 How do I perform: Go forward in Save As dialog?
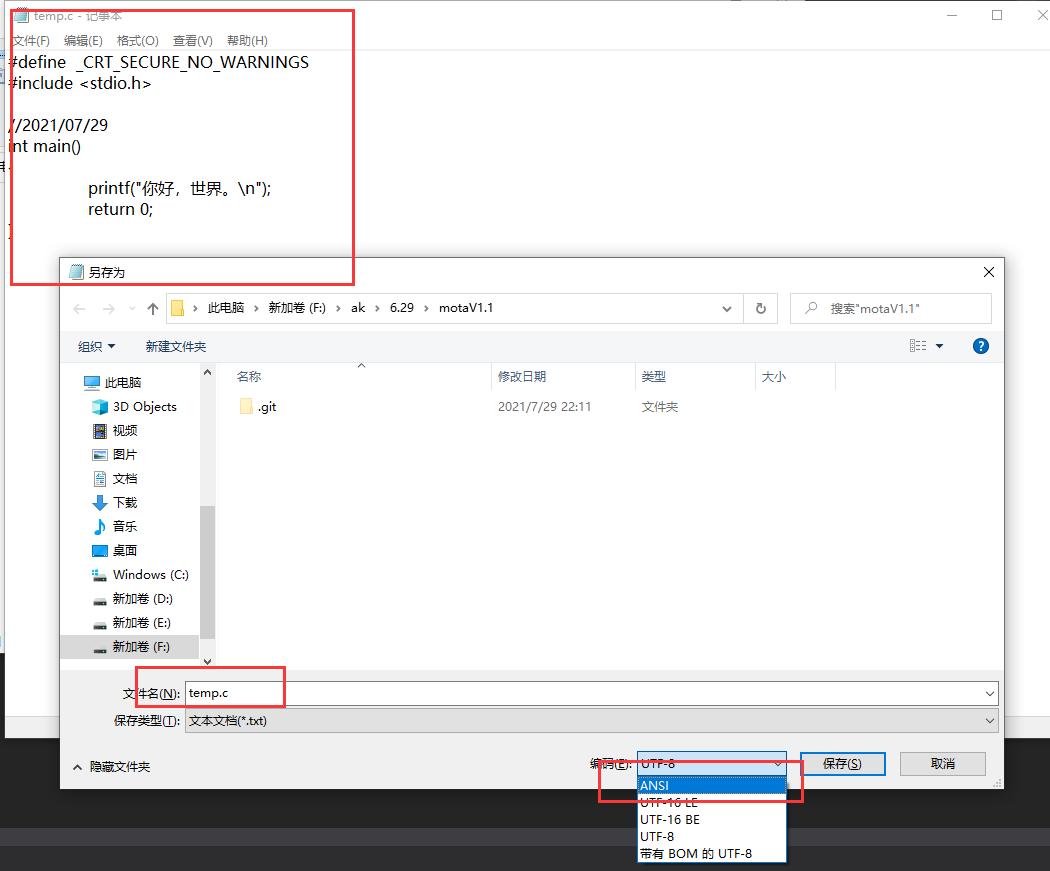(x=108, y=309)
